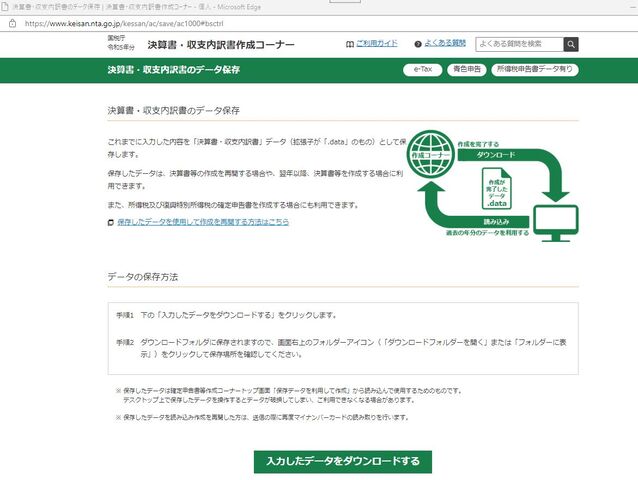
Task: Click the book icon beside ご利用ガイド
Action: (x=350, y=44)
